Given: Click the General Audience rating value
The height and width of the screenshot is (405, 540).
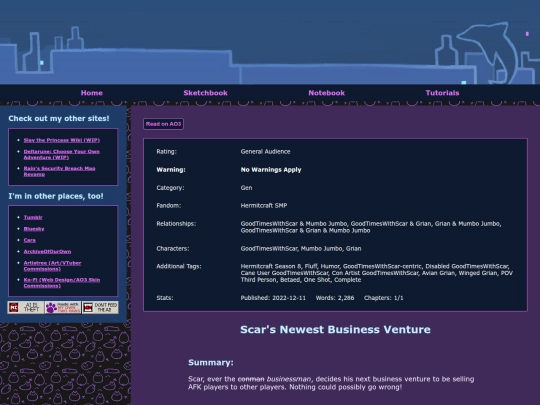Looking at the screenshot, I should 265,152.
